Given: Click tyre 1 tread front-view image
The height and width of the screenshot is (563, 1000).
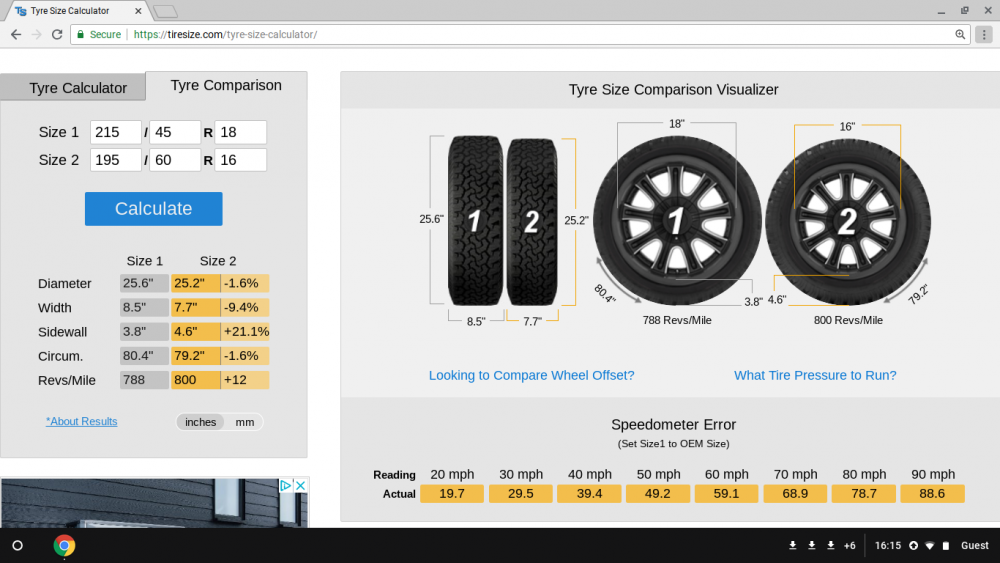Looking at the screenshot, I should point(475,221).
